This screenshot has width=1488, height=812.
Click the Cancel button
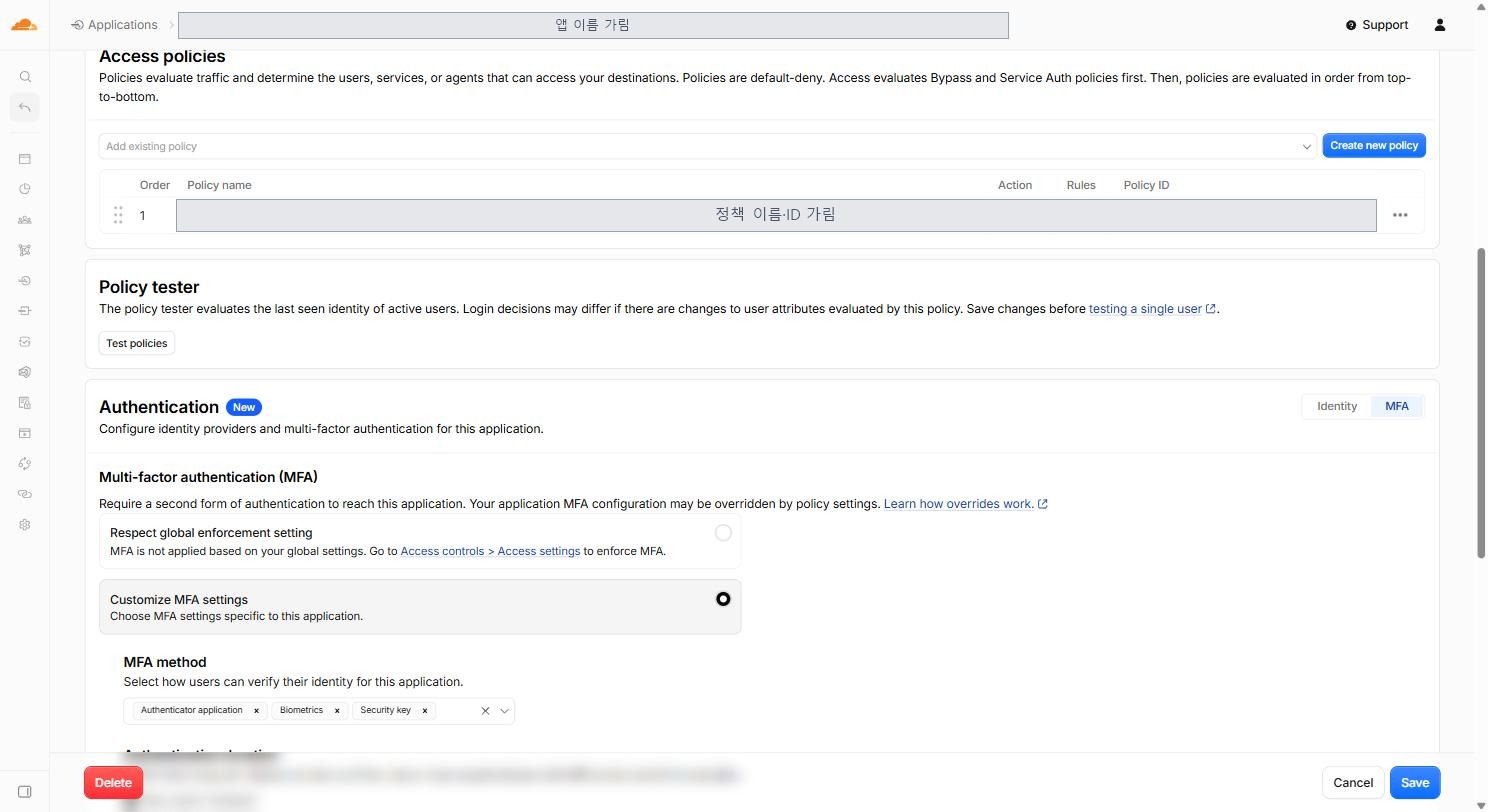coord(1352,783)
